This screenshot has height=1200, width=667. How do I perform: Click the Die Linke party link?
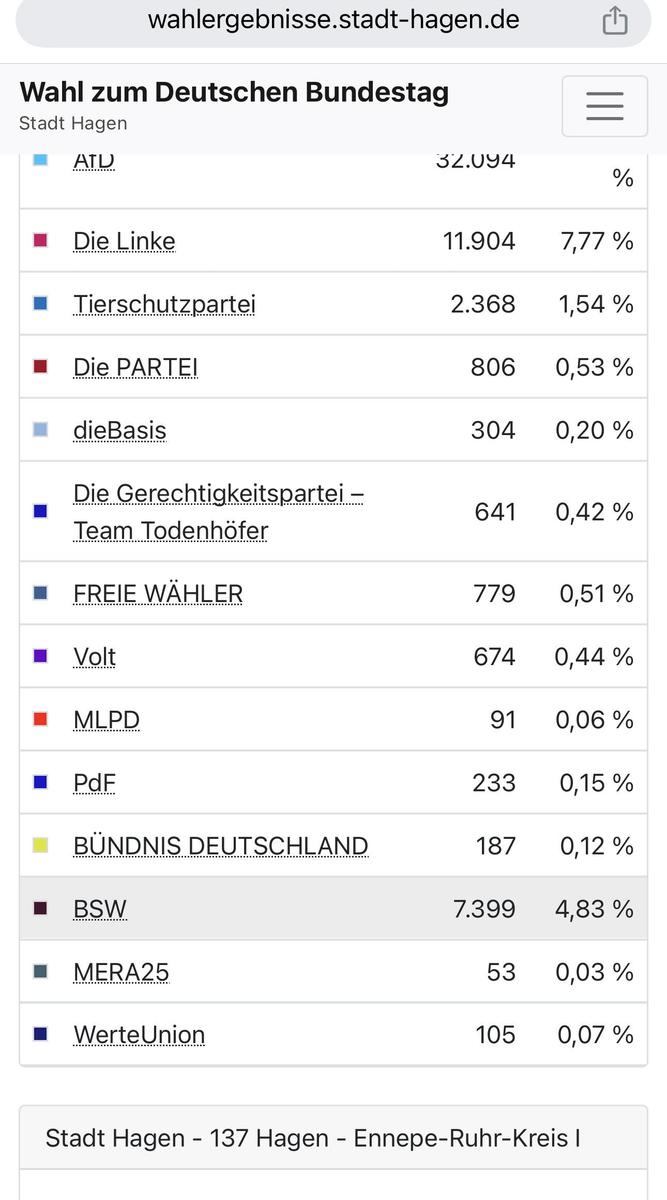click(x=124, y=241)
